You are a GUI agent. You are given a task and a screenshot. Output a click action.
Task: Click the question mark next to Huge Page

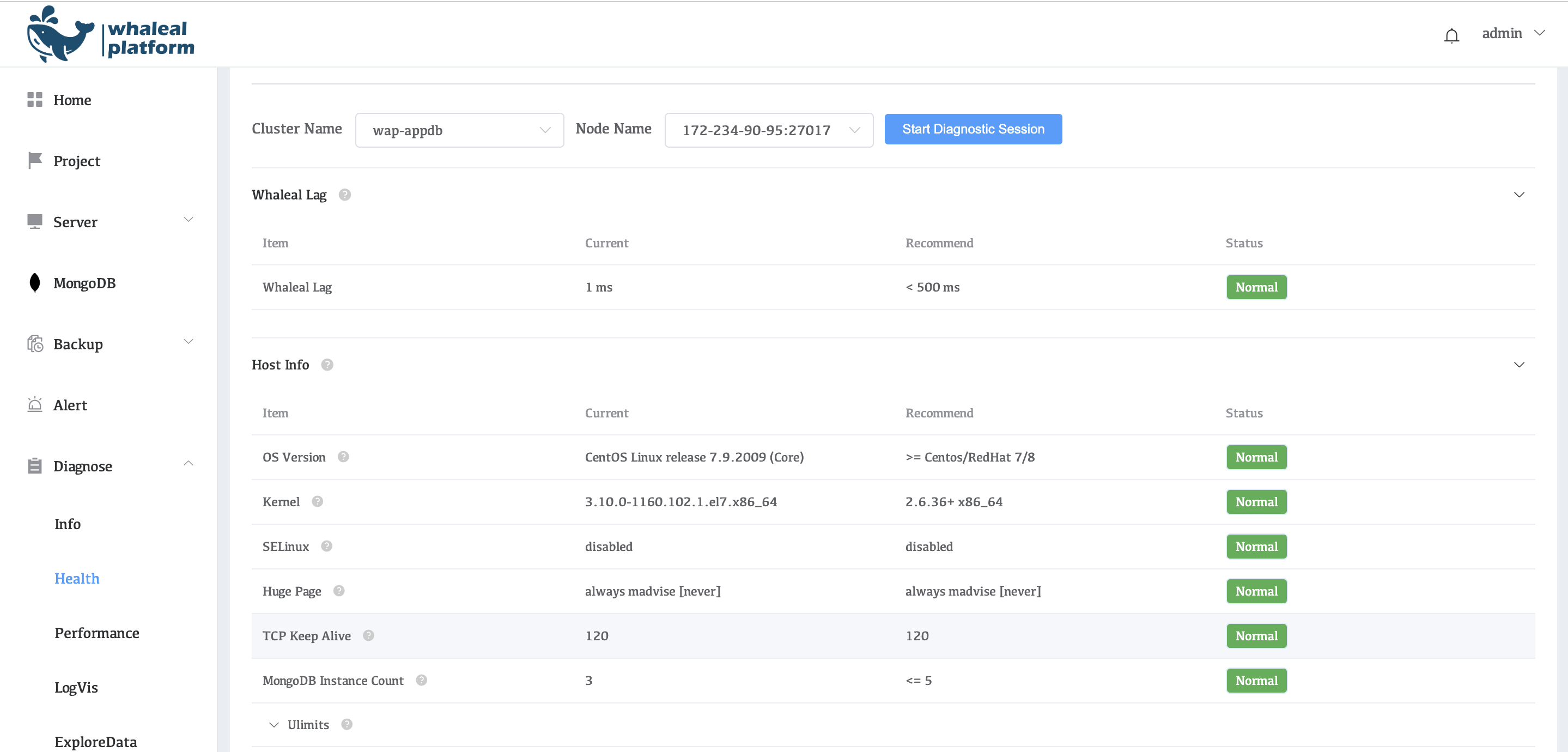point(339,591)
